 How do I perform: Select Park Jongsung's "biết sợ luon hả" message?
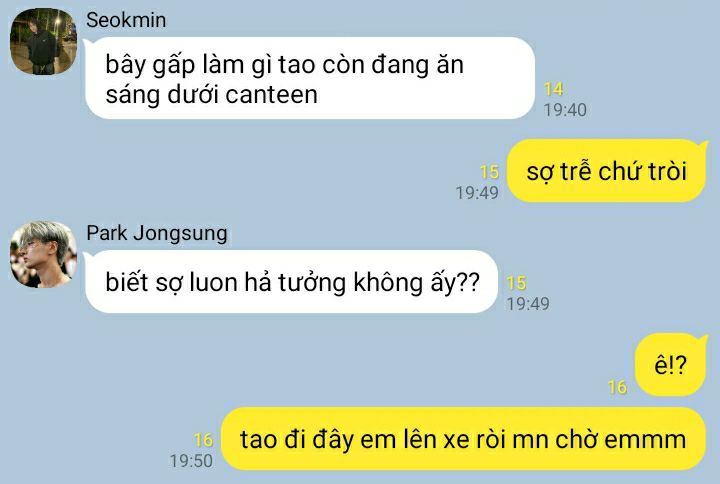[x=291, y=281]
